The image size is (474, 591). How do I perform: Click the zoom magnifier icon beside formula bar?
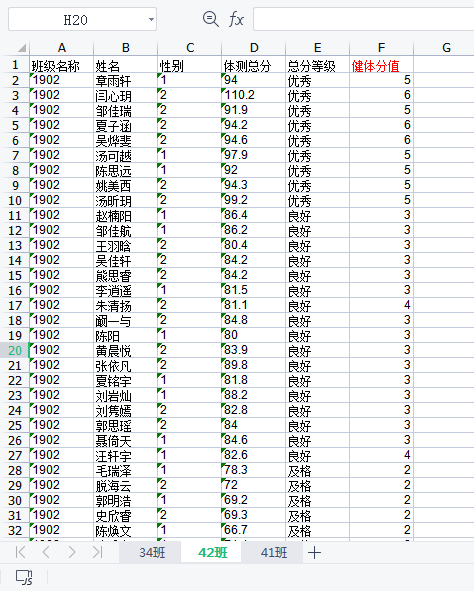(x=211, y=19)
